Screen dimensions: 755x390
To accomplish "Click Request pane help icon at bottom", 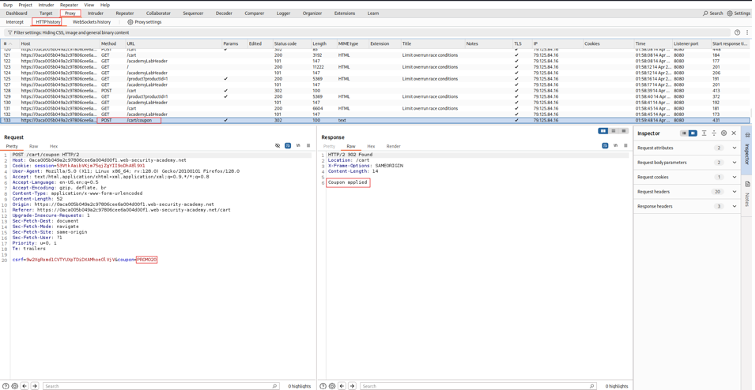I will pyautogui.click(x=6, y=386).
